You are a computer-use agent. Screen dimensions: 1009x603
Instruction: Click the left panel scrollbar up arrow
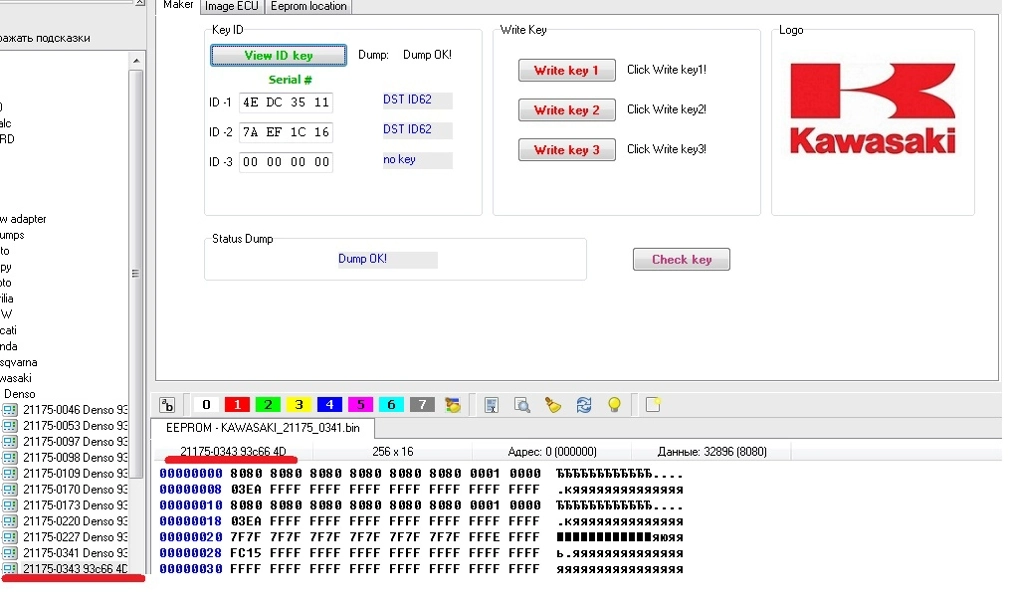[x=136, y=61]
